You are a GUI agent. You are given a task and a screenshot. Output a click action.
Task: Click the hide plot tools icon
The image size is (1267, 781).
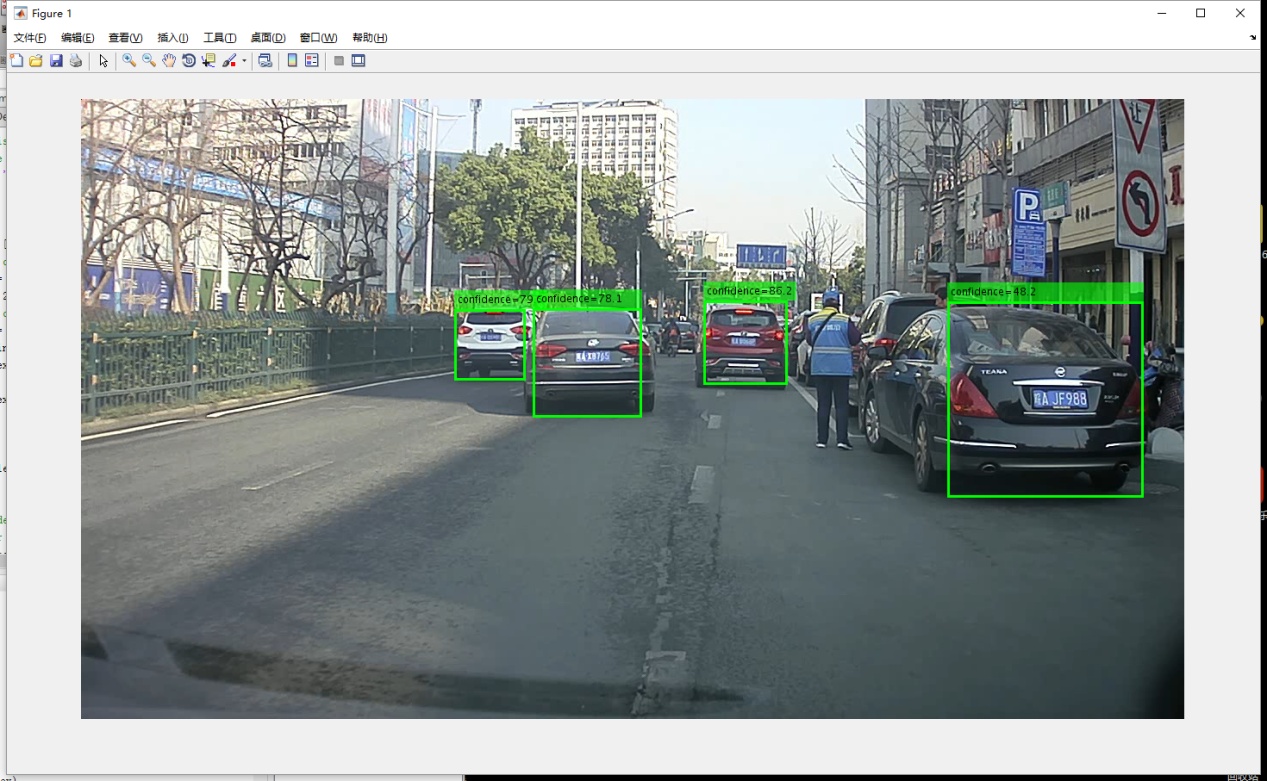[x=339, y=61]
